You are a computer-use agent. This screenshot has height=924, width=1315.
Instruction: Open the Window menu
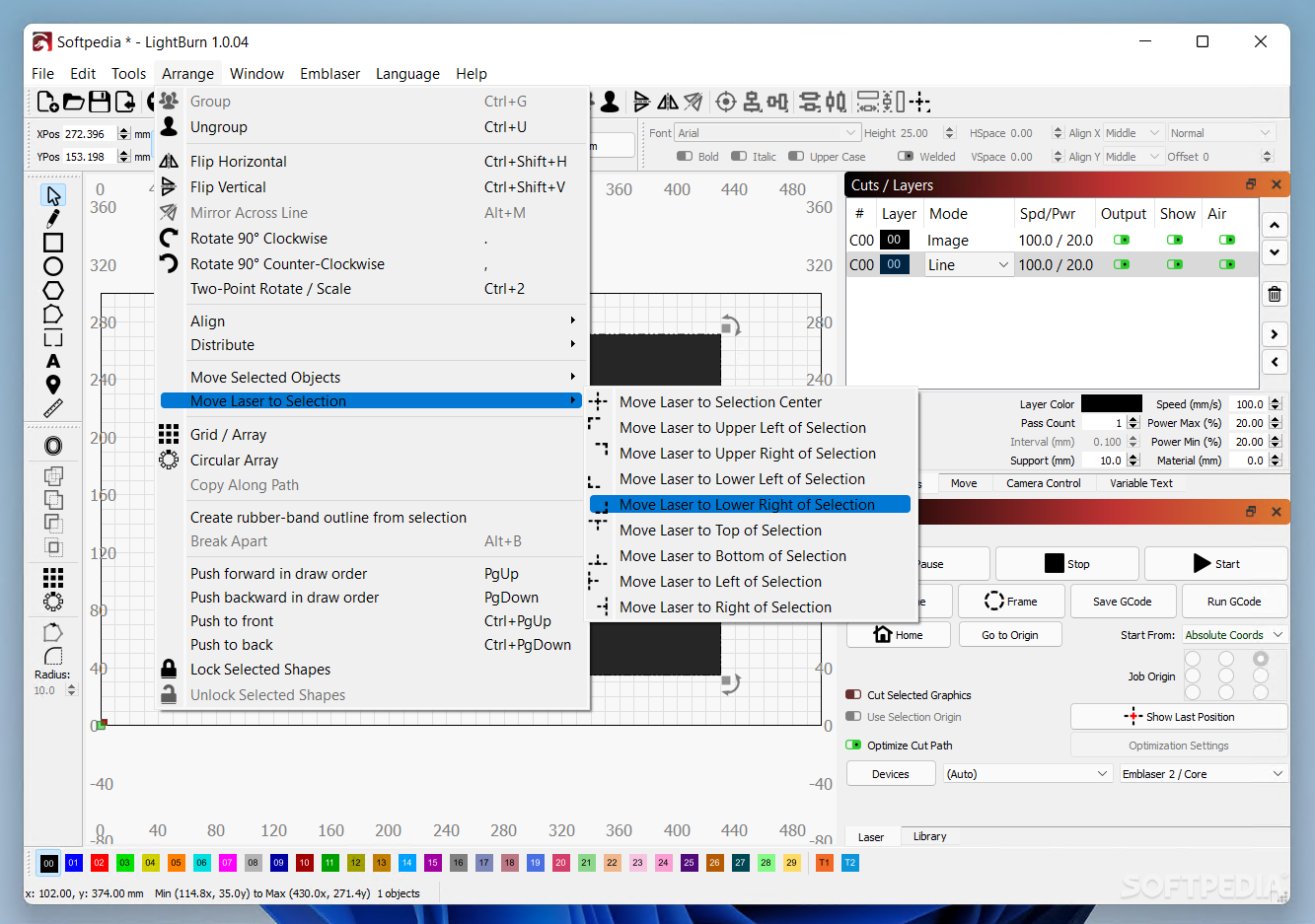click(x=256, y=74)
